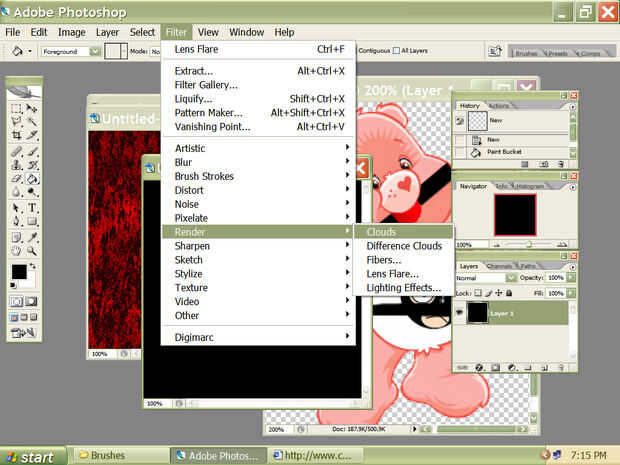
Task: Open the Image menu
Action: [x=72, y=32]
